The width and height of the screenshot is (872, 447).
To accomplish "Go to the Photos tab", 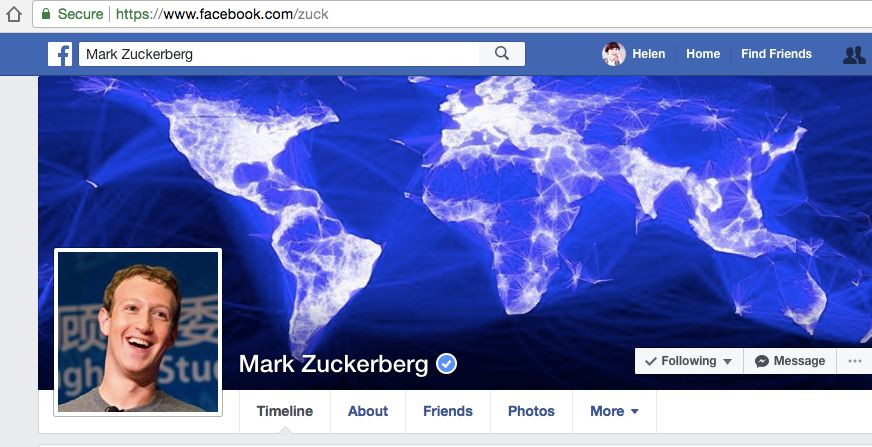I will tap(531, 411).
